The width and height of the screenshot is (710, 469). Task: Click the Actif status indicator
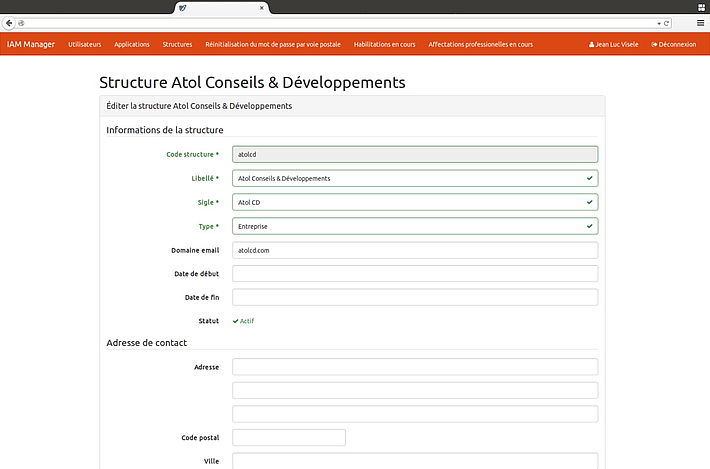click(x=243, y=321)
